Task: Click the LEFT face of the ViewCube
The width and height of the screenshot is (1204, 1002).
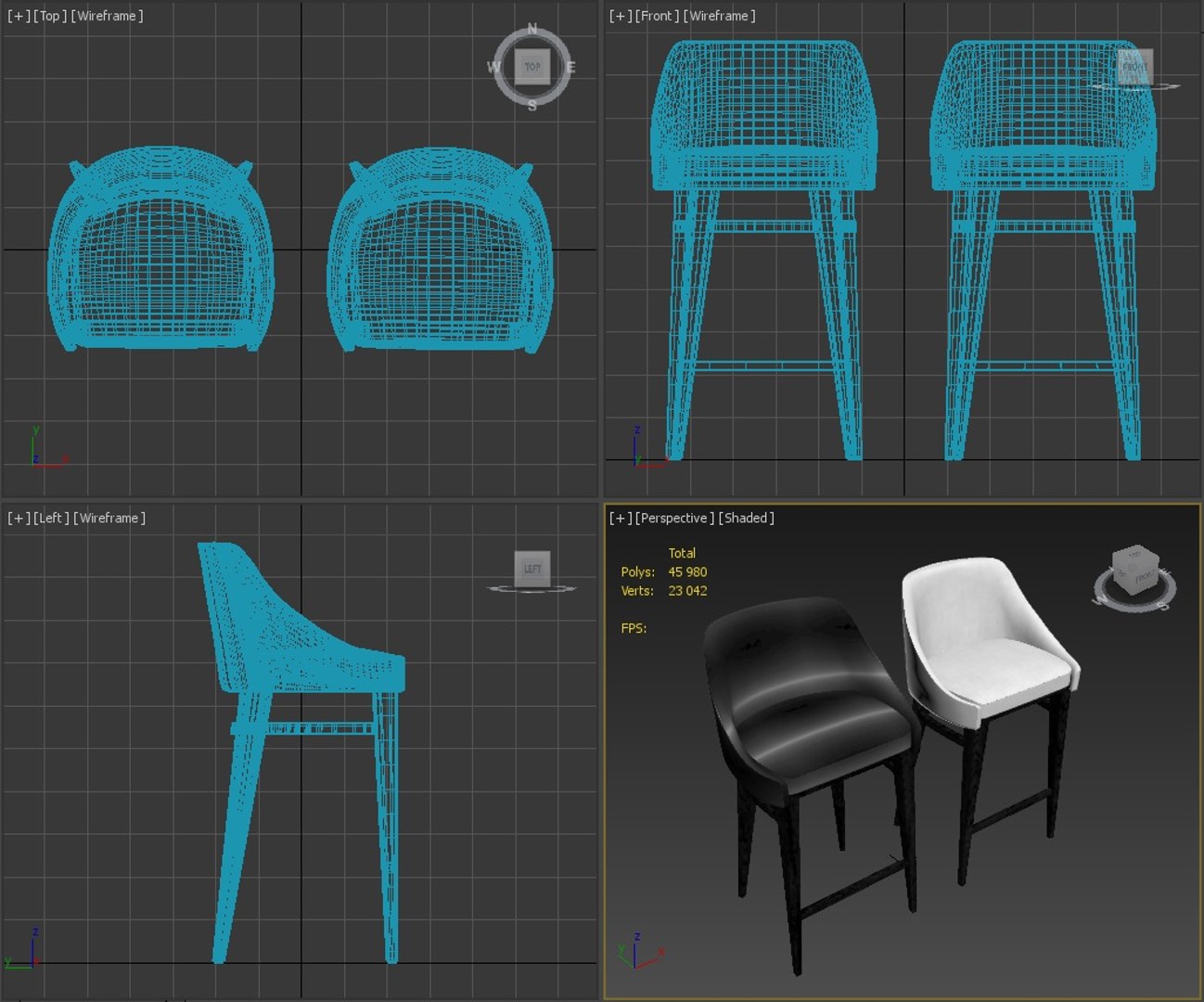Action: pyautogui.click(x=532, y=569)
